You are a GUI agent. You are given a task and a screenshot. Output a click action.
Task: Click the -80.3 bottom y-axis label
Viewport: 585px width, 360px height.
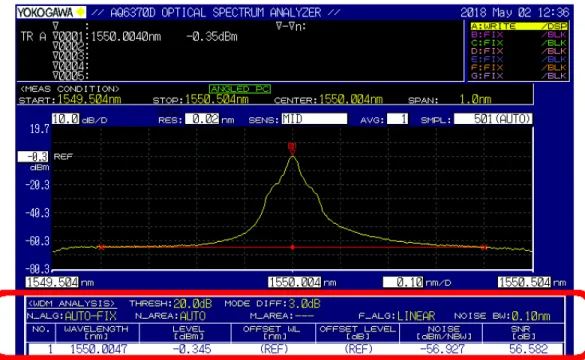coord(37,269)
